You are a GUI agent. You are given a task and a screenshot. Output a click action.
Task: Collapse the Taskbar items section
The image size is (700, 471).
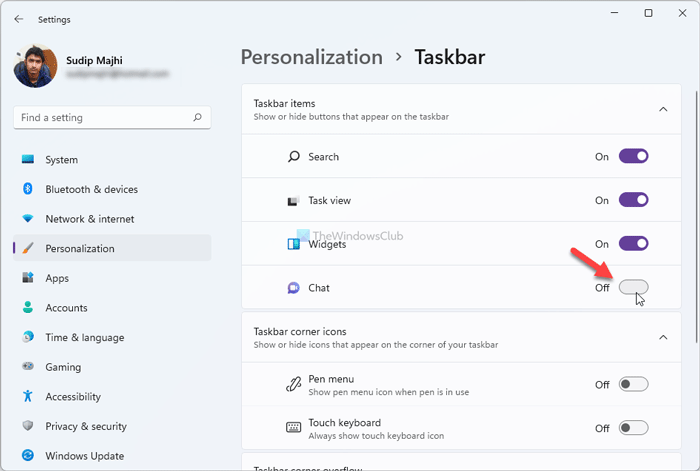tap(662, 109)
